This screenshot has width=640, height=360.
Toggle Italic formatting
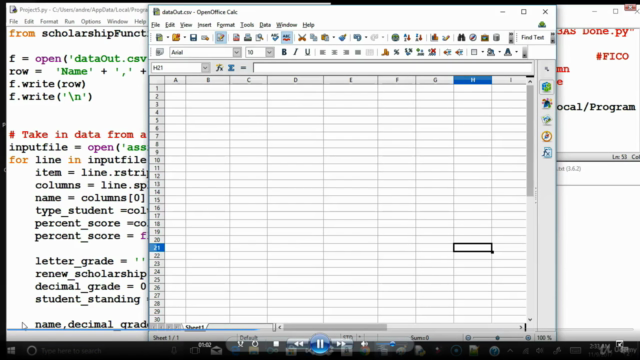pyautogui.click(x=296, y=52)
